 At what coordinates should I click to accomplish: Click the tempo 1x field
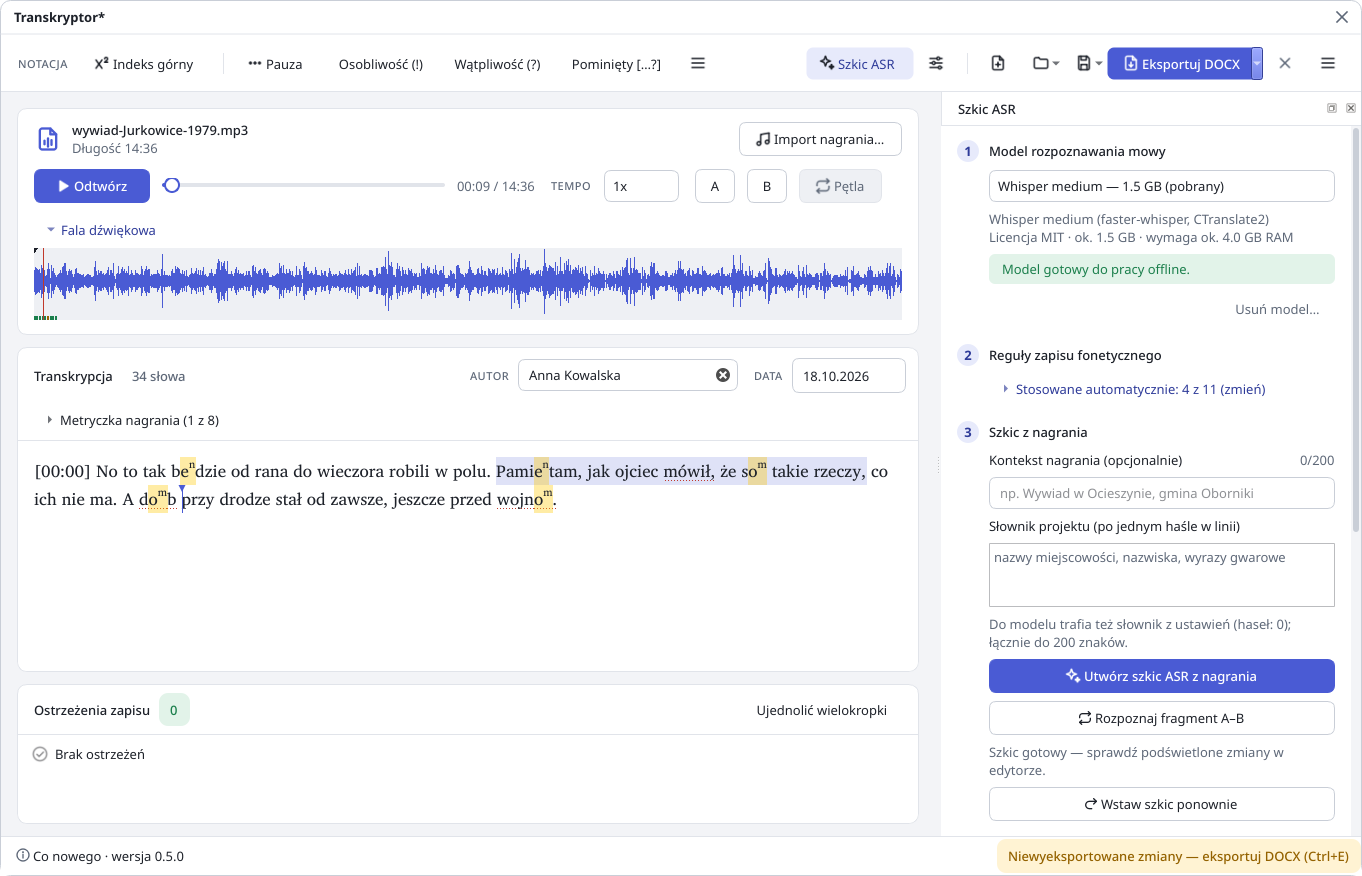coord(641,186)
